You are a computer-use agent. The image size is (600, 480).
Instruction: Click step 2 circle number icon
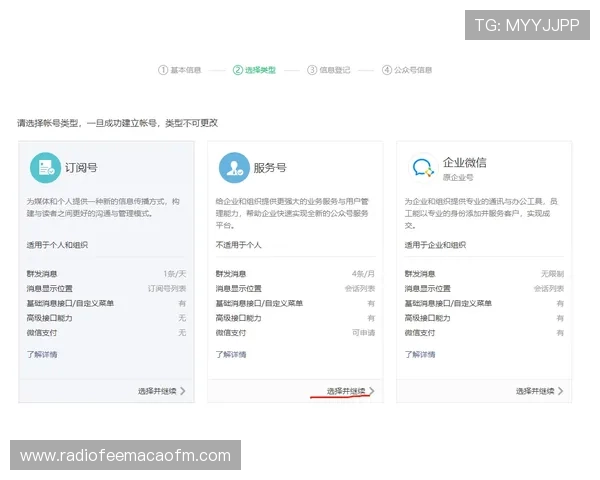pyautogui.click(x=238, y=70)
